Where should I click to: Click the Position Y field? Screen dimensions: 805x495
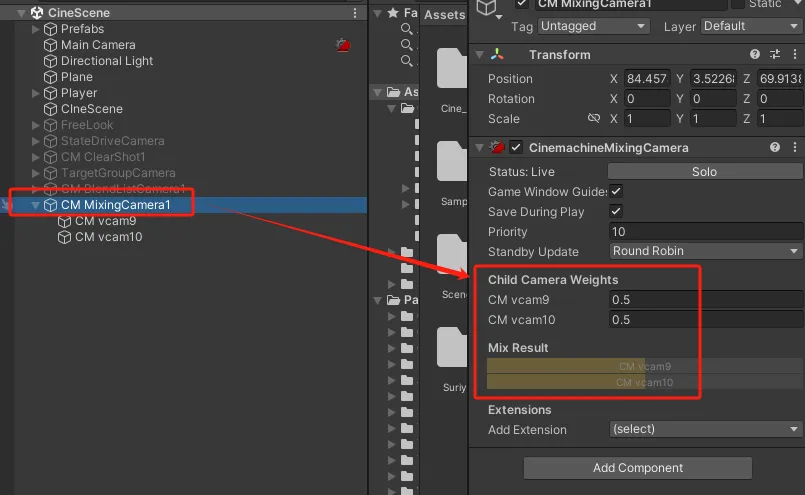click(x=713, y=79)
